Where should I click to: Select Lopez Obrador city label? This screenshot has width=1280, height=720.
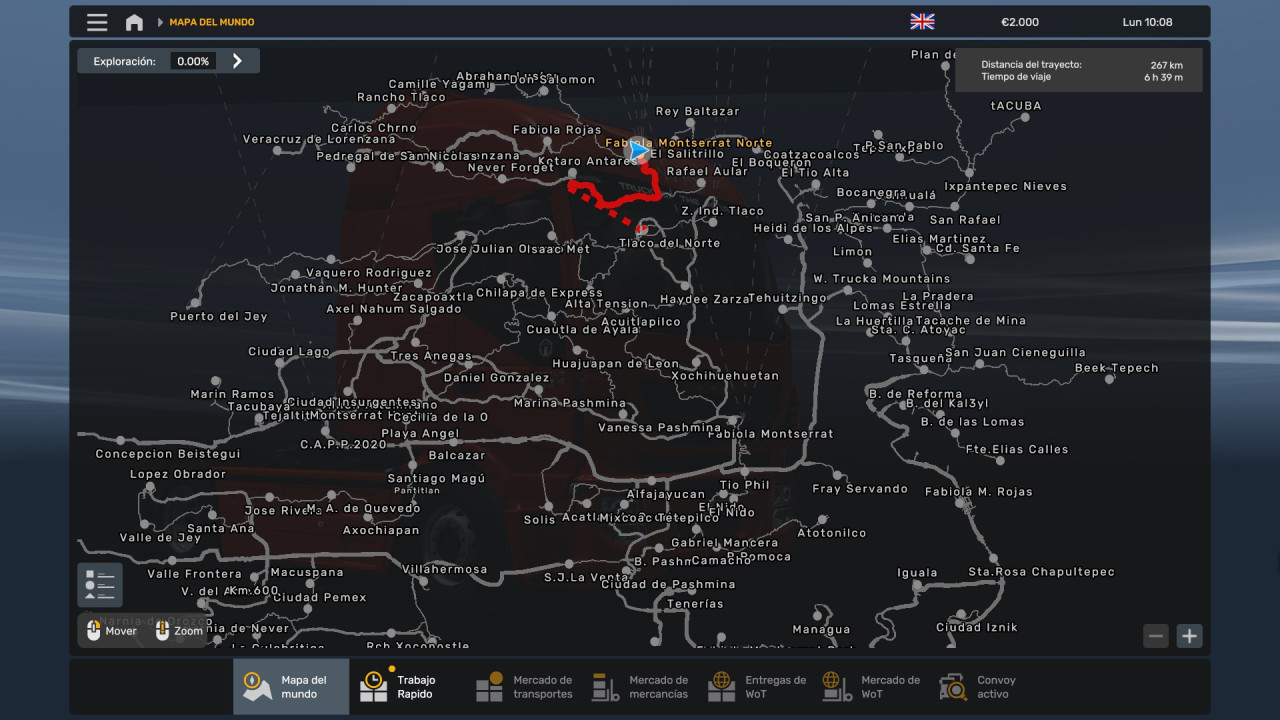coord(177,474)
